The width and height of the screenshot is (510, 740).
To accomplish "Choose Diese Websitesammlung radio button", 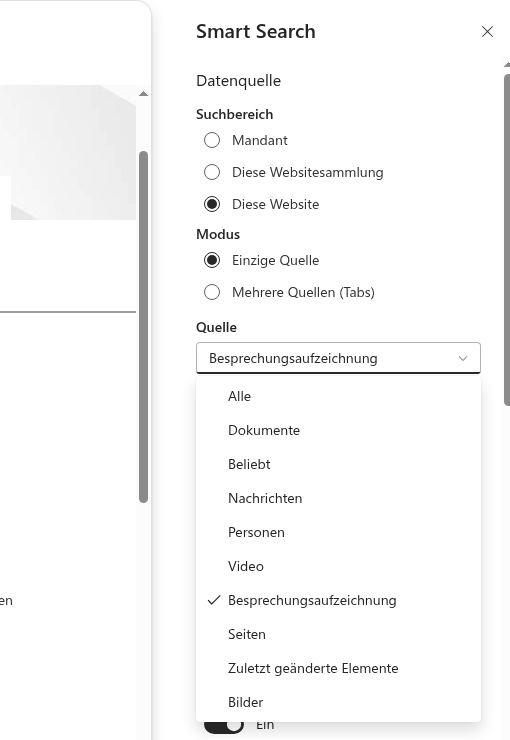I will tap(212, 172).
